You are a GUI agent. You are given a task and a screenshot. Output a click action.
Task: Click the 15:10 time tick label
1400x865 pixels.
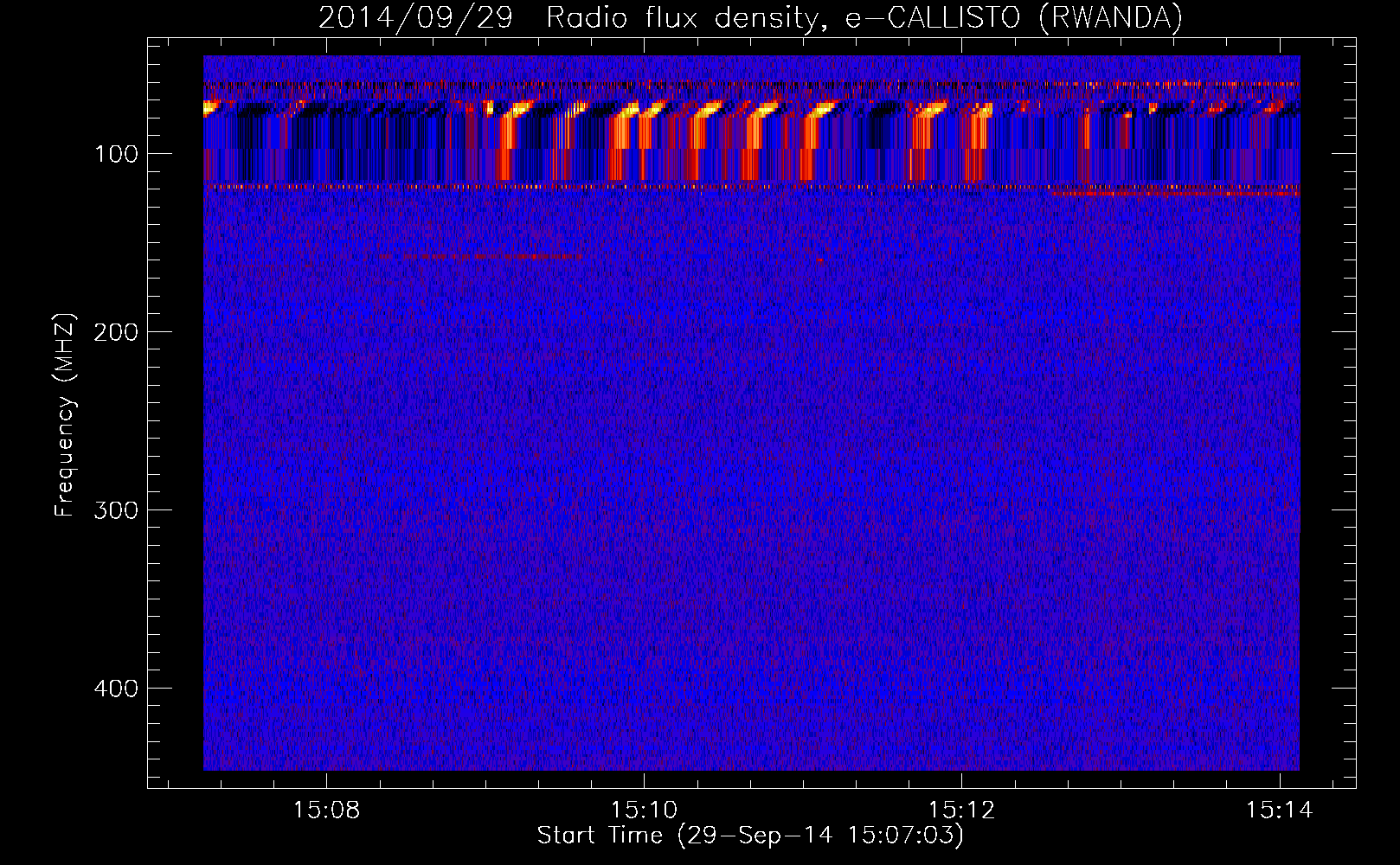point(644,811)
